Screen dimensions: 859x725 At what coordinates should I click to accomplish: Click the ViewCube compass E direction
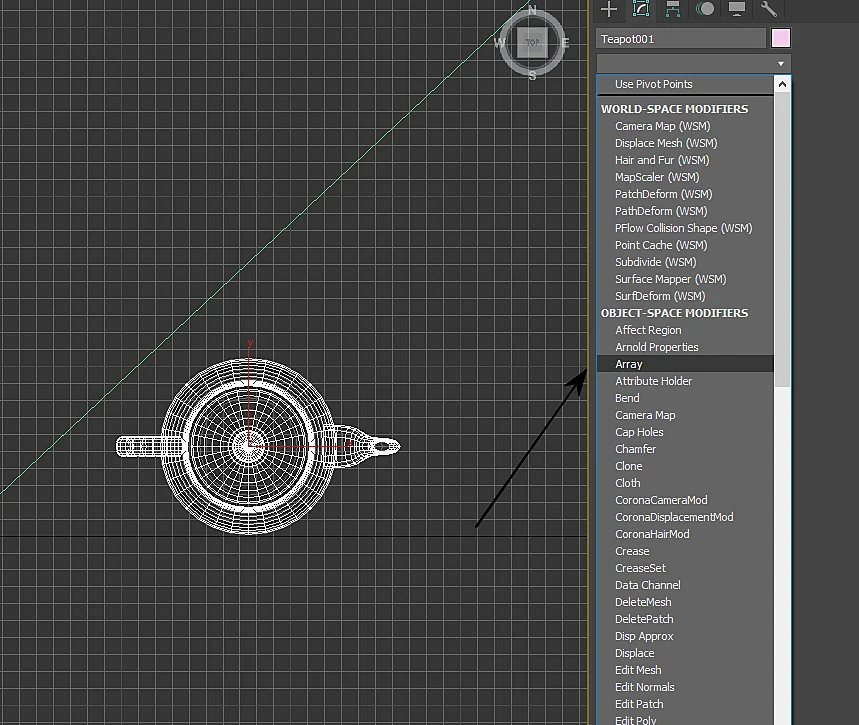(x=565, y=42)
